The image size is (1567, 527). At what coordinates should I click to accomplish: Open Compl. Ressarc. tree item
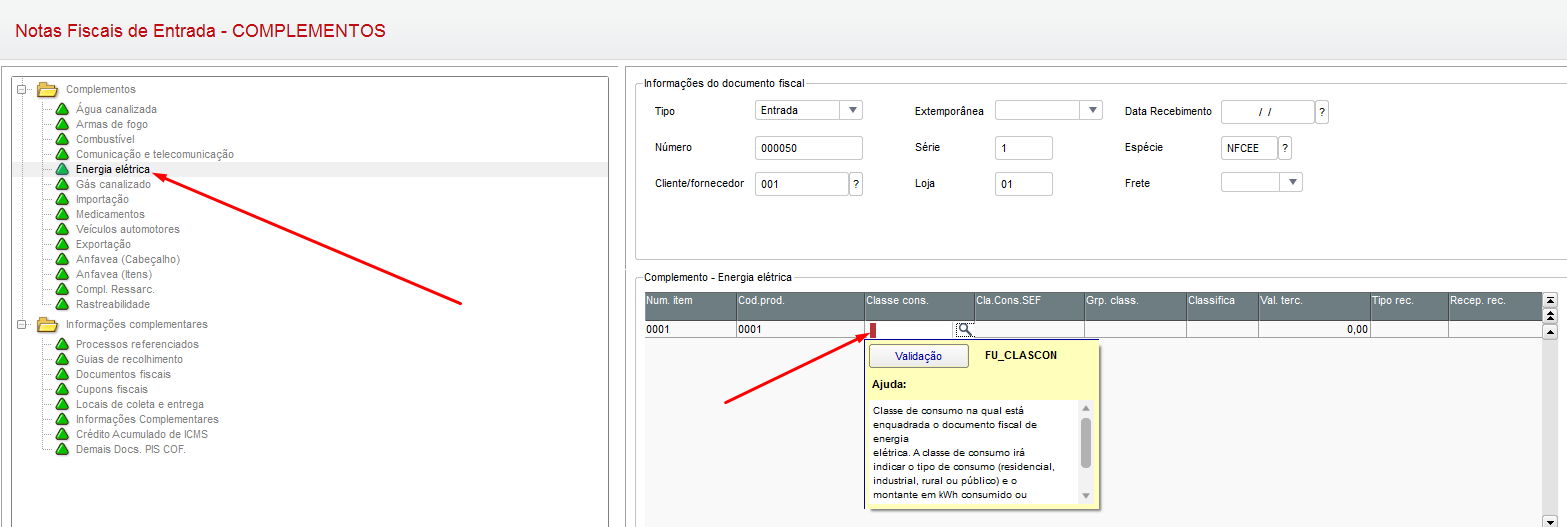click(x=115, y=289)
